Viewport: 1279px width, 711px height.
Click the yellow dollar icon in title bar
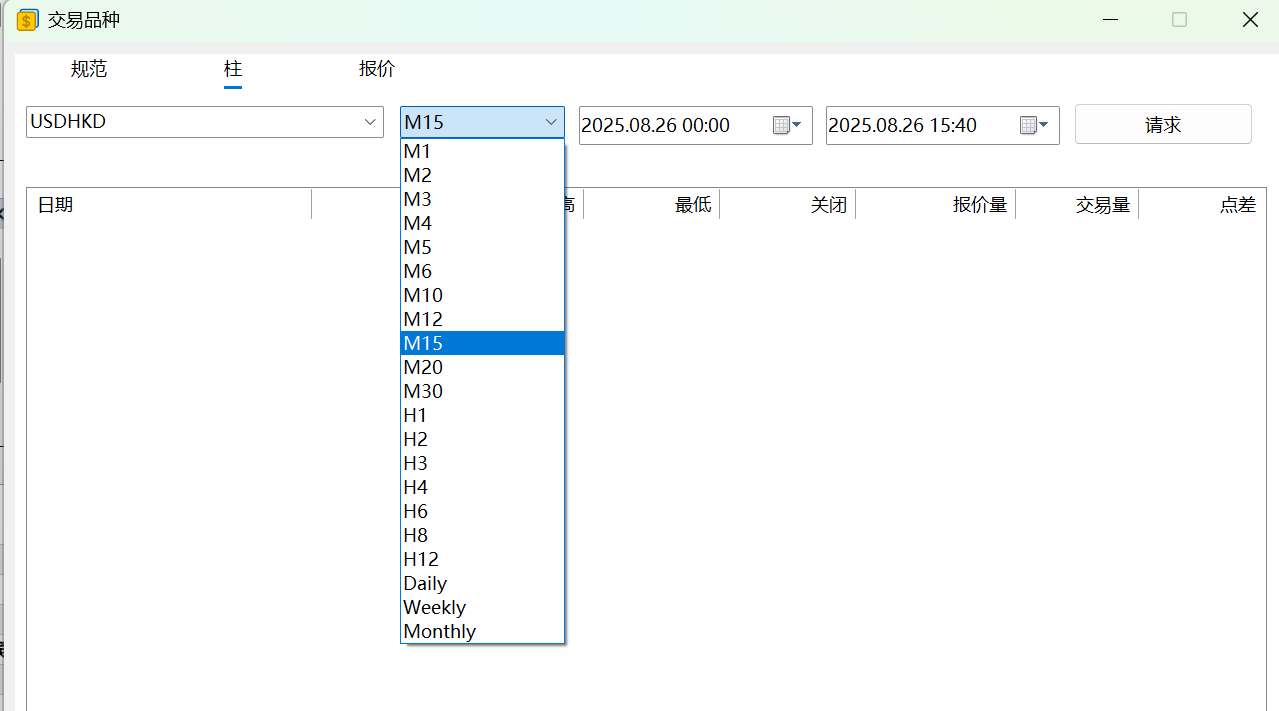(x=26, y=19)
